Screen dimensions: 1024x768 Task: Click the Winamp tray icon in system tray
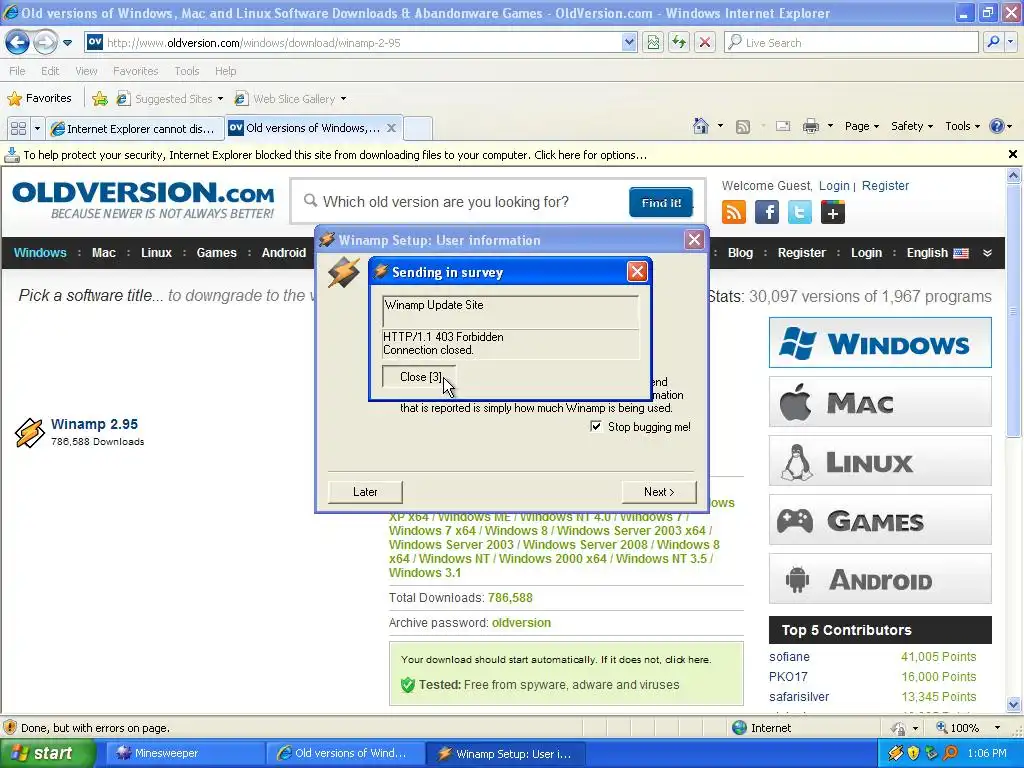895,753
